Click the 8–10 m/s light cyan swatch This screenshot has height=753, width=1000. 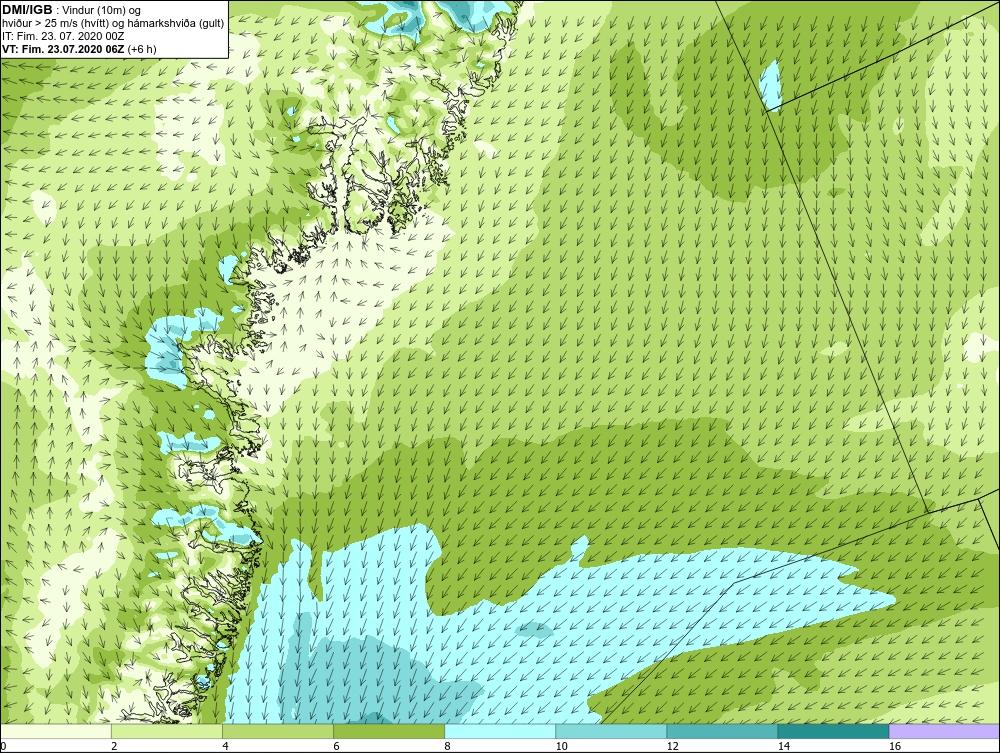[x=500, y=731]
